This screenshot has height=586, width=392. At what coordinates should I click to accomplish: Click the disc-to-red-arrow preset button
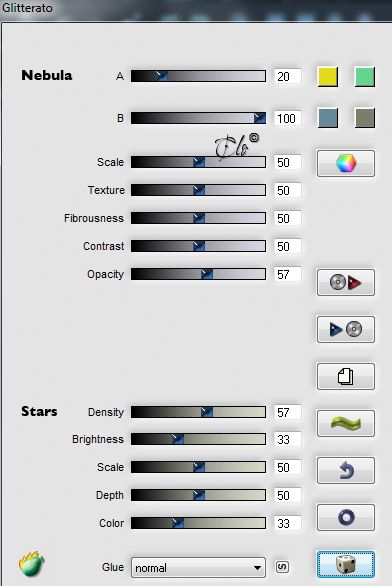tap(346, 282)
